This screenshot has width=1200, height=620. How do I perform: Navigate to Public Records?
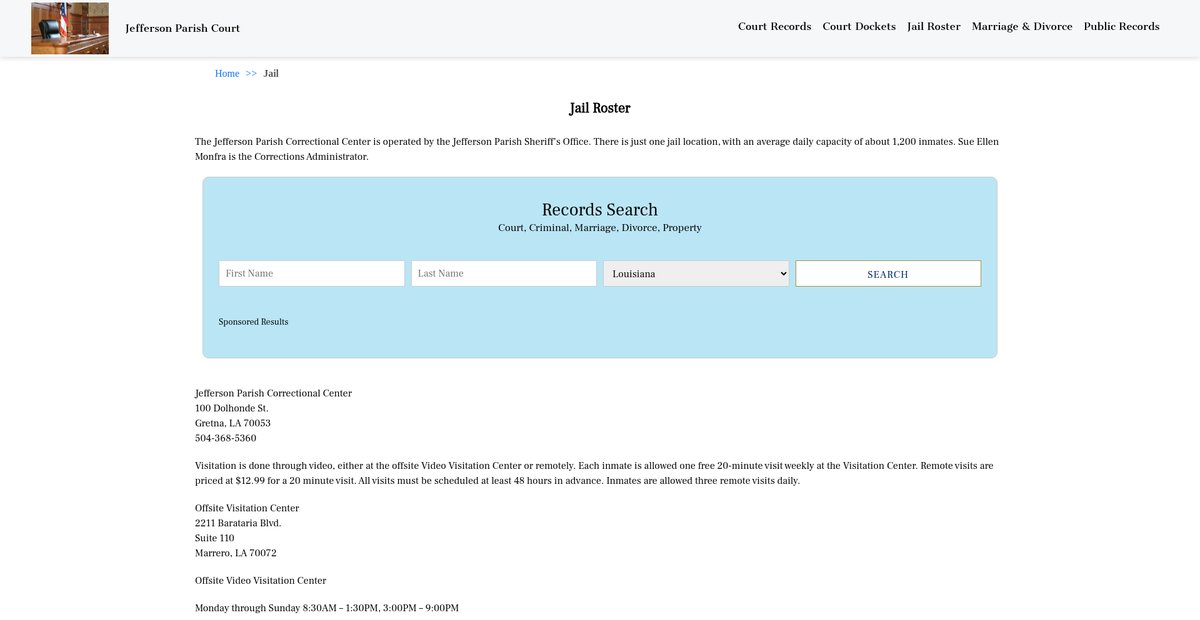1121,27
